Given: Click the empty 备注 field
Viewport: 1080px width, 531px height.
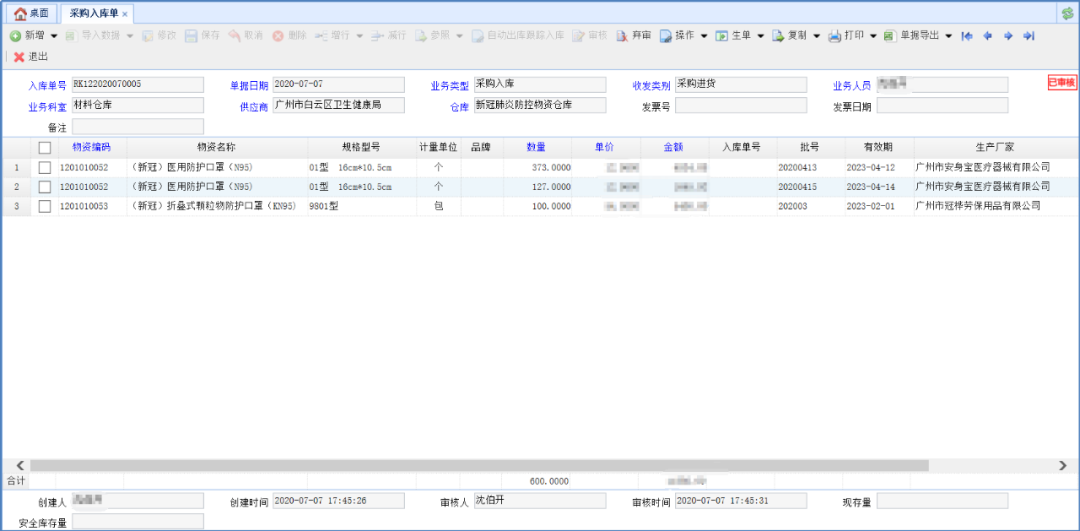Looking at the screenshot, I should pos(138,126).
